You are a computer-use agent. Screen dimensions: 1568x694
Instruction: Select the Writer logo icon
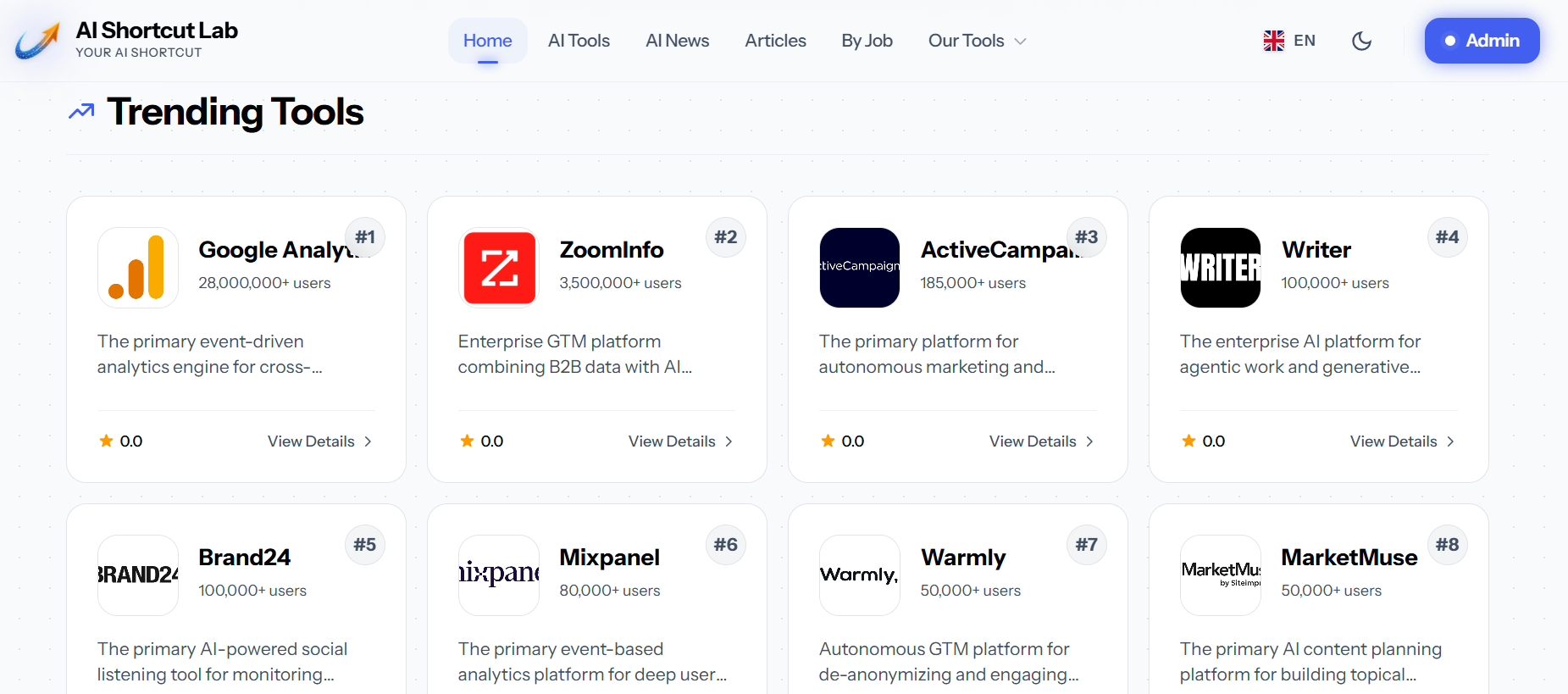1220,268
